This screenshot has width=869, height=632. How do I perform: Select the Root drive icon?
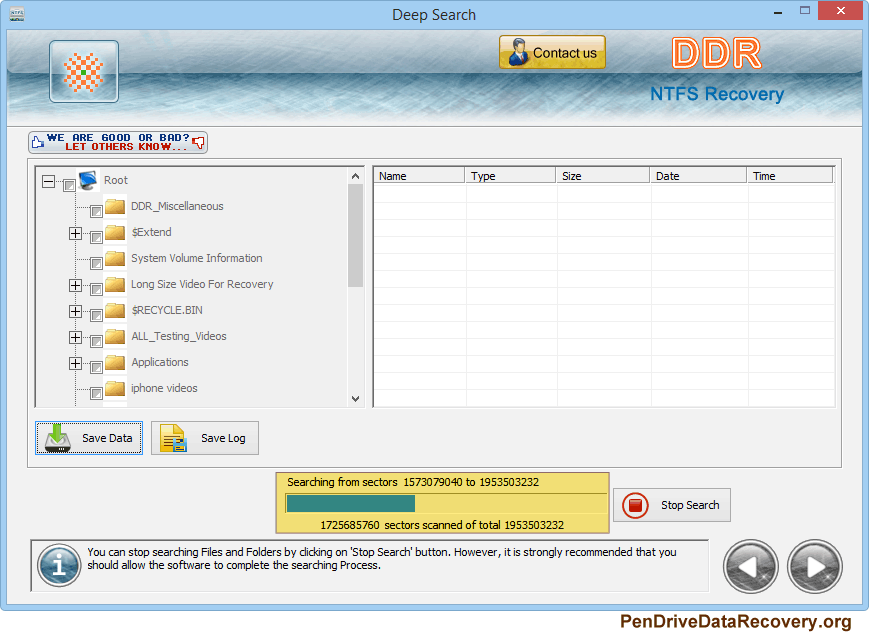tap(88, 178)
